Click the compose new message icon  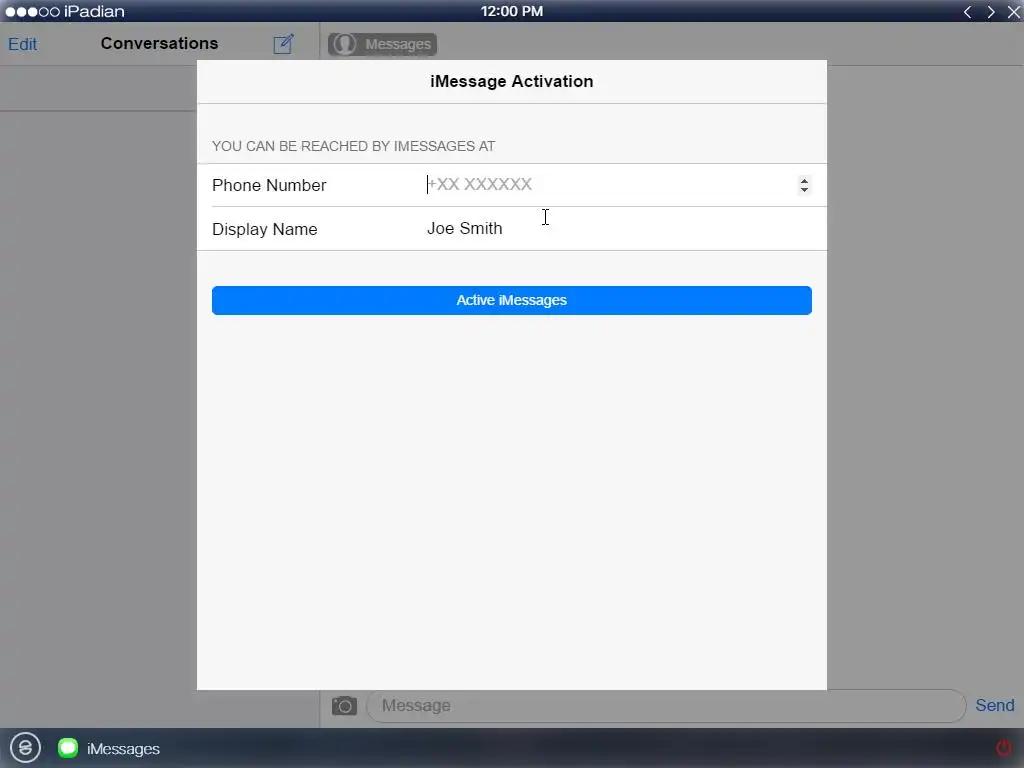(283, 44)
